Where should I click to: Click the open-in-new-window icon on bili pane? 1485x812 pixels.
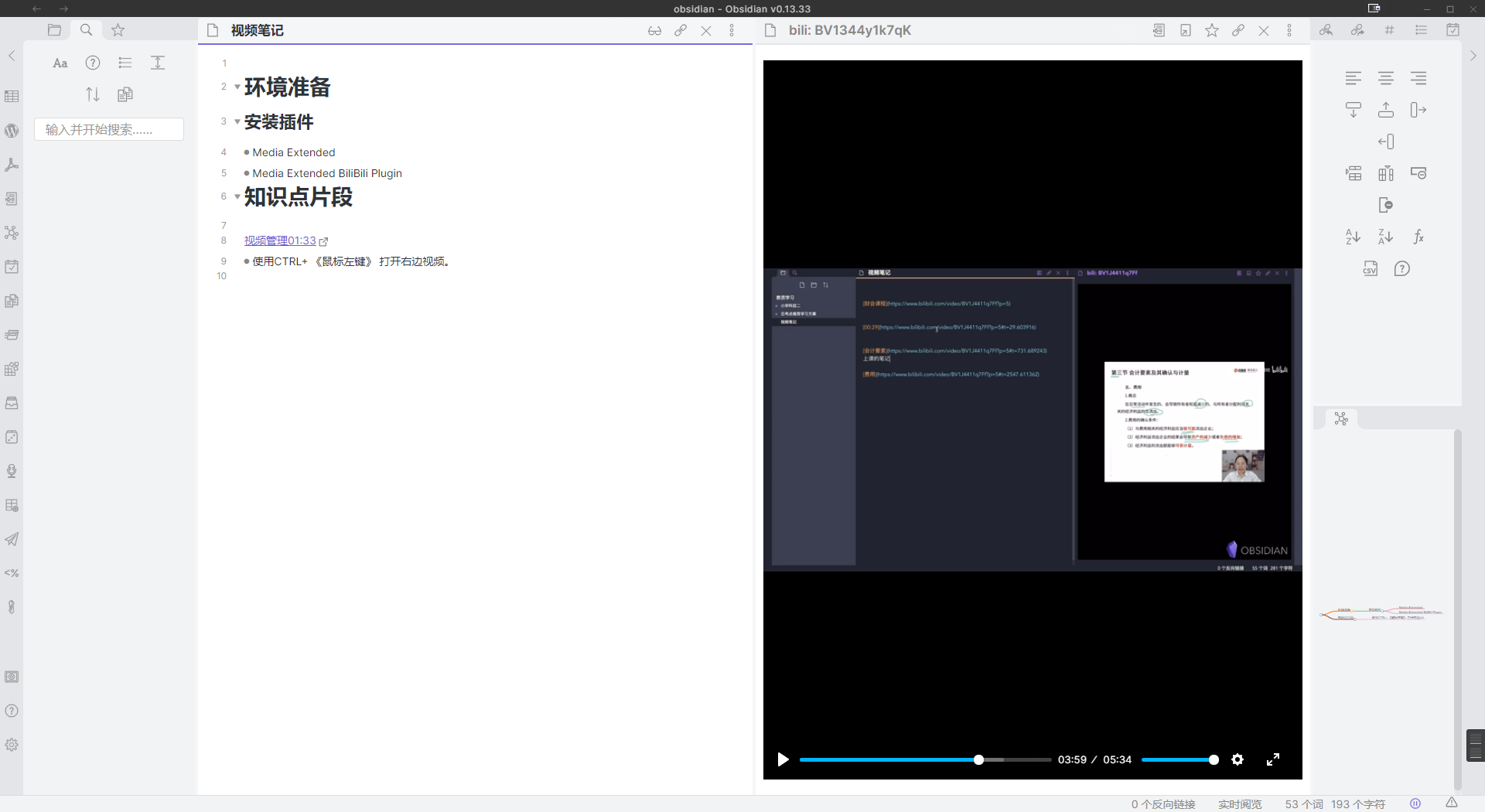click(x=1185, y=31)
